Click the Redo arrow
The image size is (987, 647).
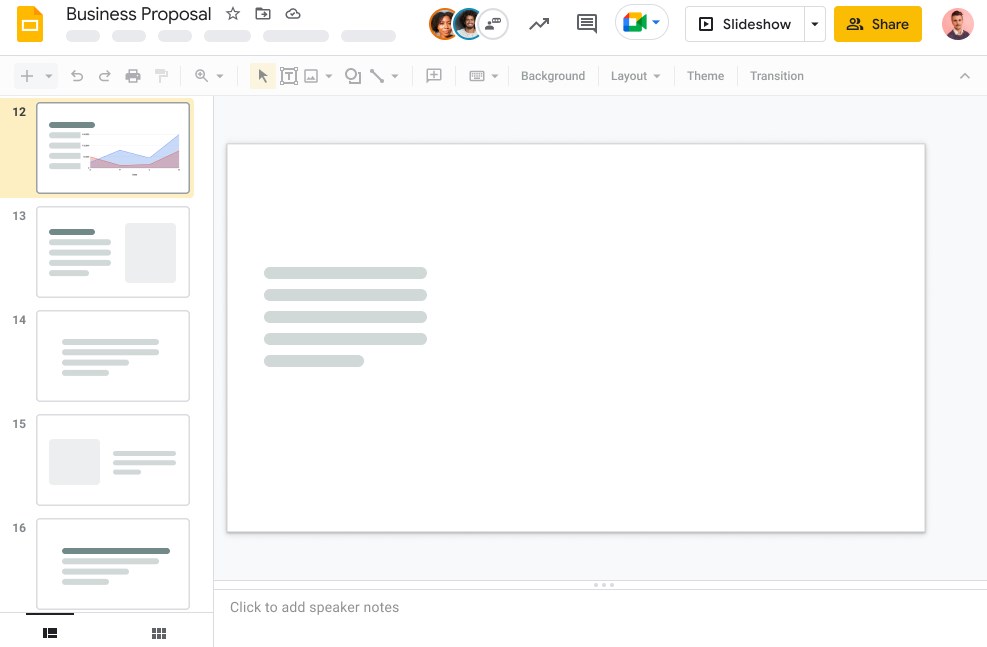[x=104, y=76]
